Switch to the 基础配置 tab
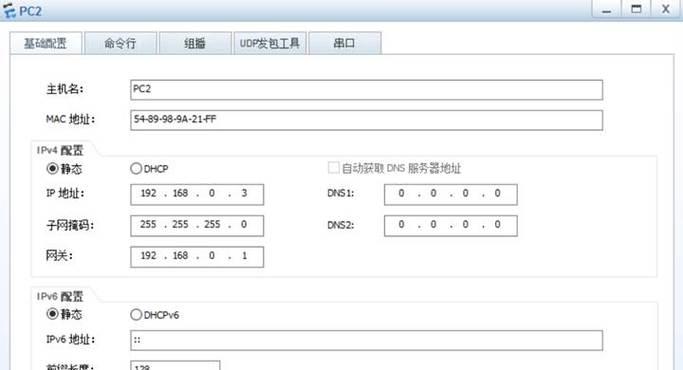Viewport: 683px width, 370px height. [x=46, y=43]
